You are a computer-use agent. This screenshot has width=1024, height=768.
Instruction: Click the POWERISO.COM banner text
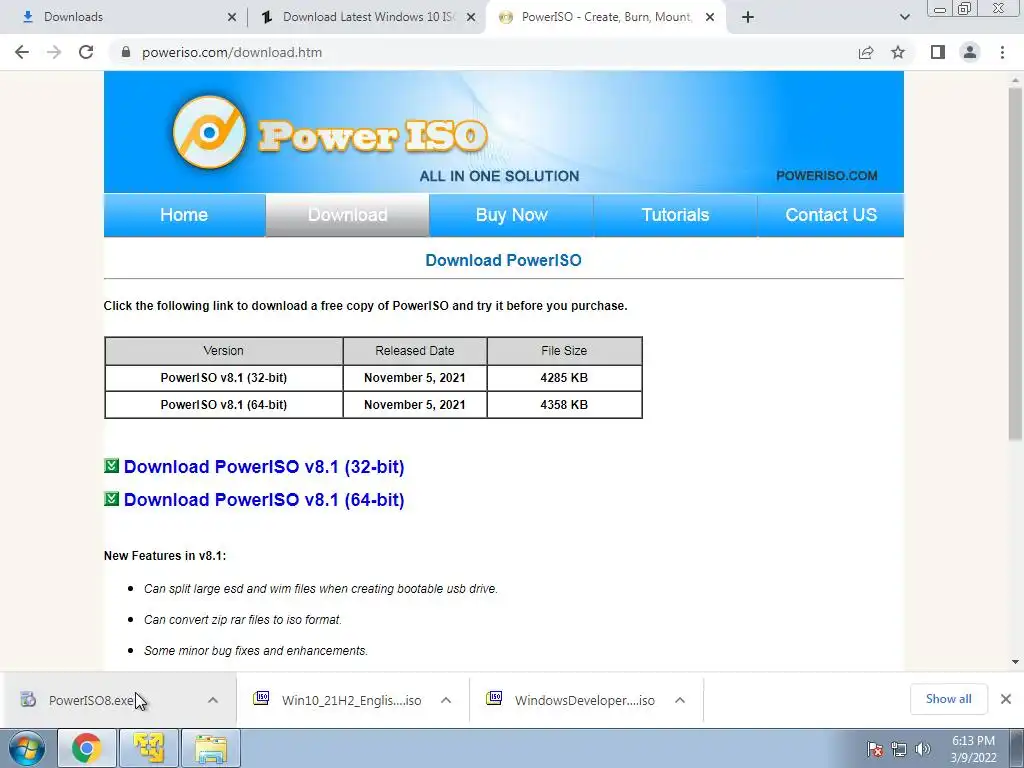pyautogui.click(x=826, y=175)
